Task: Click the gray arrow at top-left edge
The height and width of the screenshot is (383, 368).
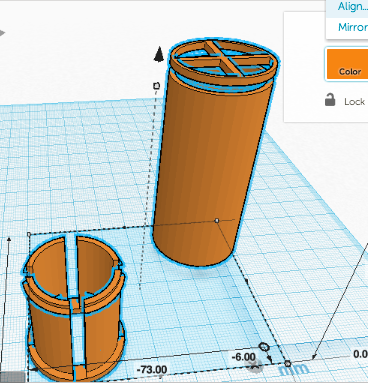Action: [3, 33]
